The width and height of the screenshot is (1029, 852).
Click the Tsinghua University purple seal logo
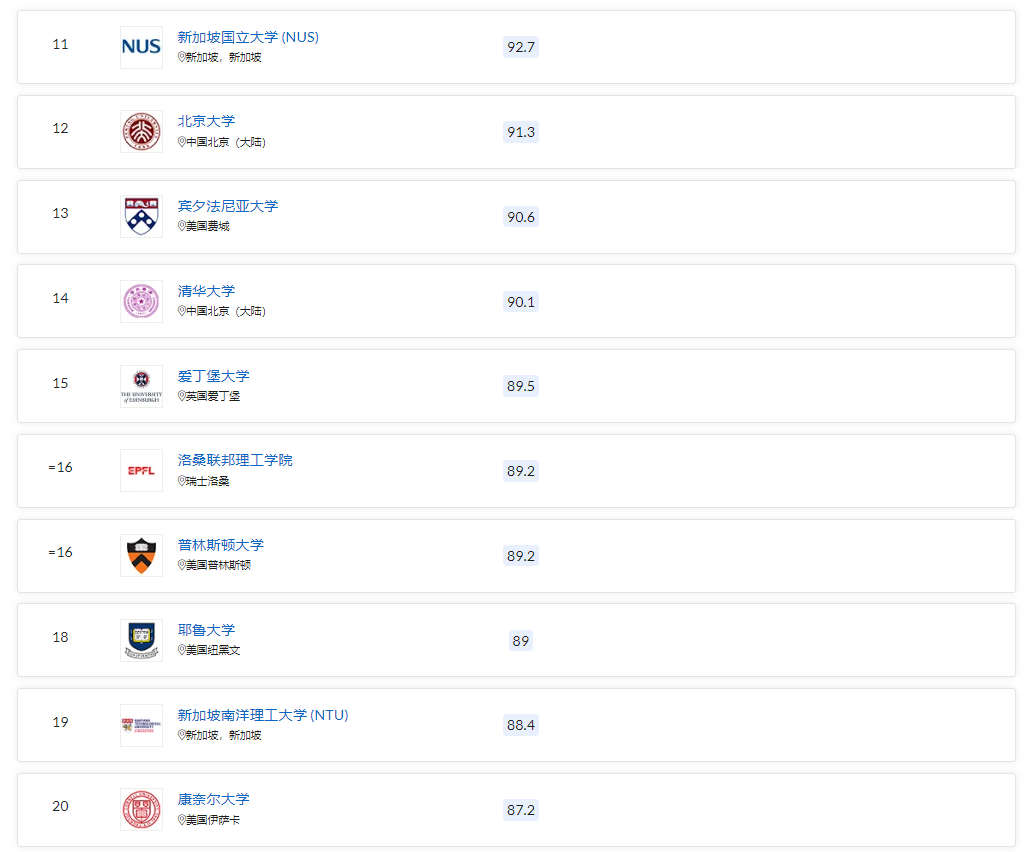[141, 301]
